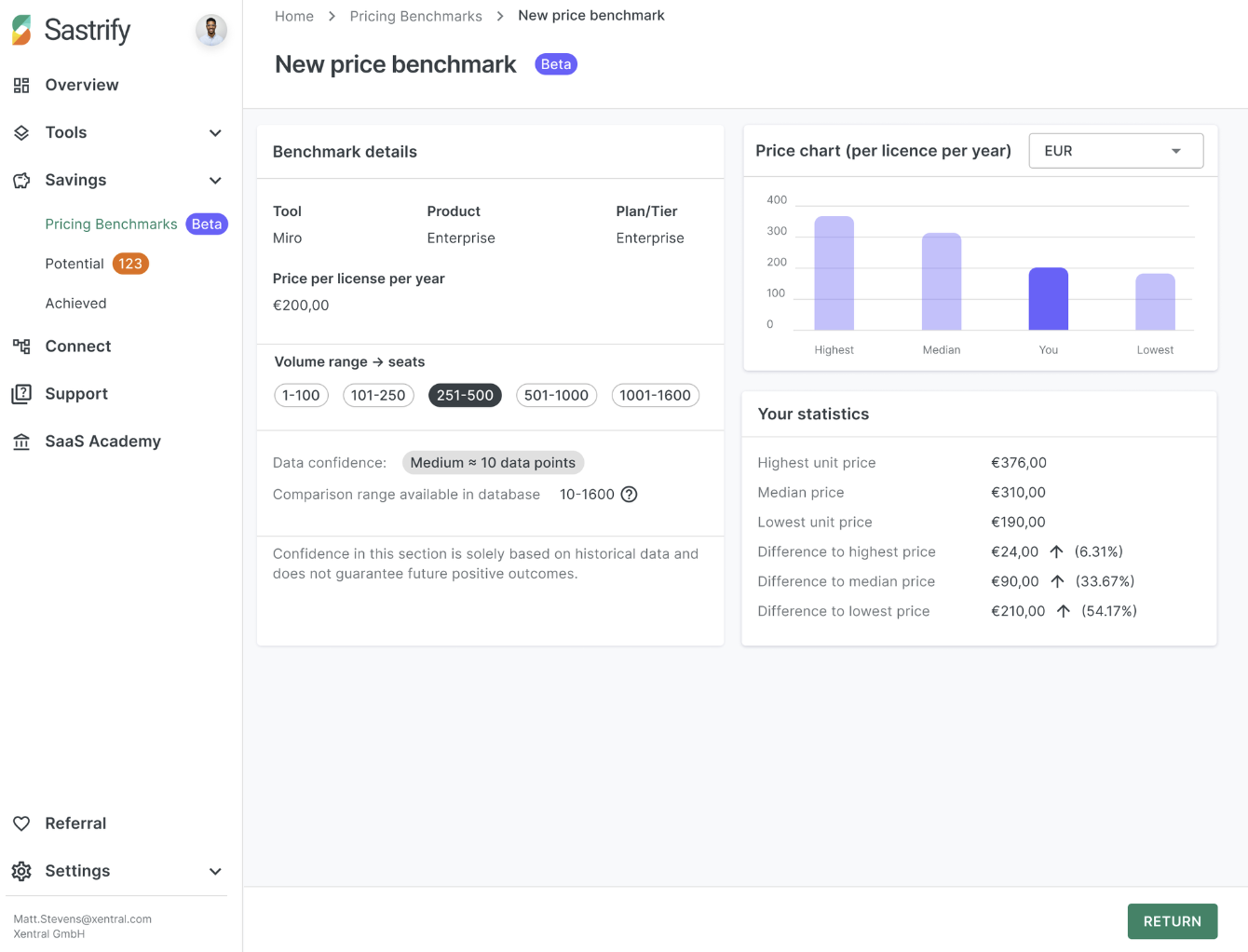Open the Potential savings page
This screenshot has width=1248, height=952.
coord(73,263)
